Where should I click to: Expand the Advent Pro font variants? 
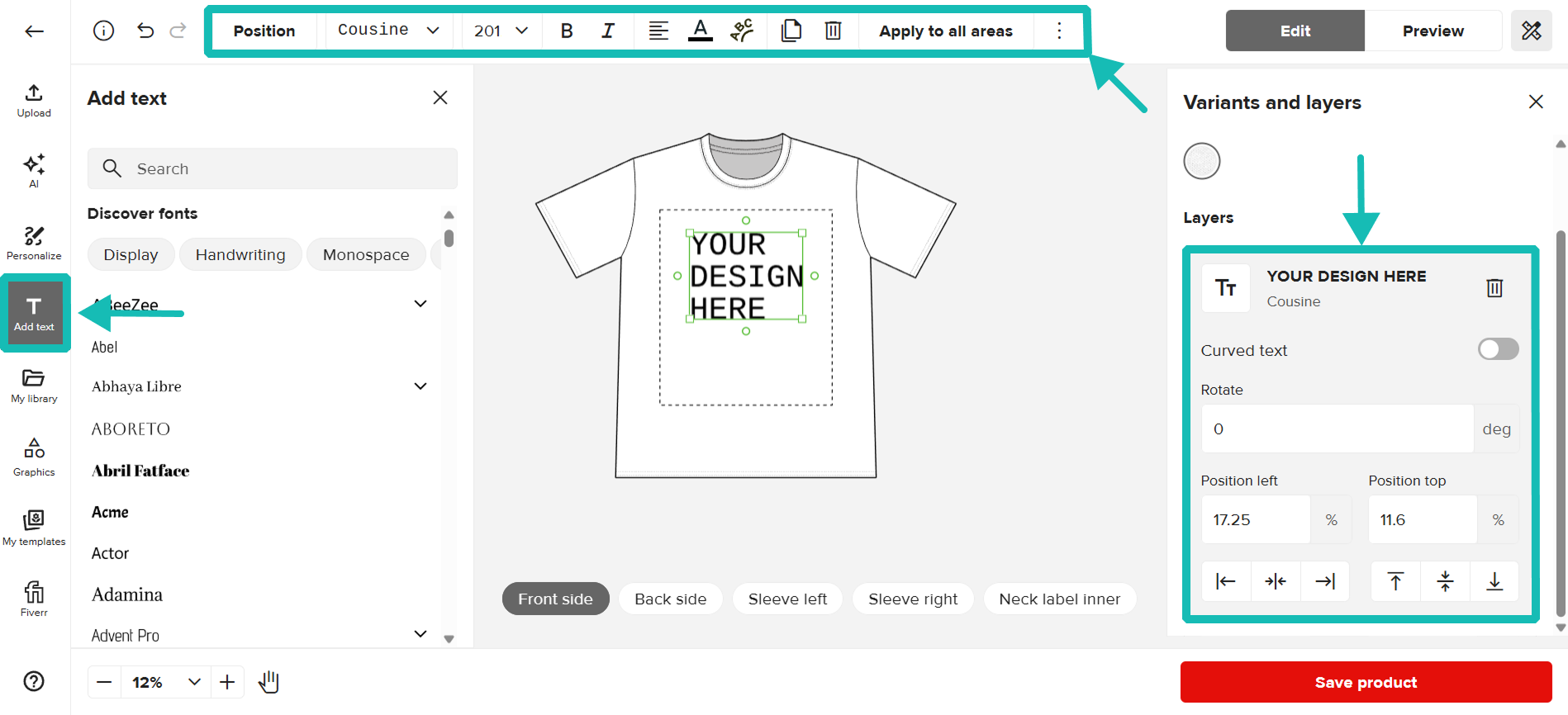(x=421, y=634)
